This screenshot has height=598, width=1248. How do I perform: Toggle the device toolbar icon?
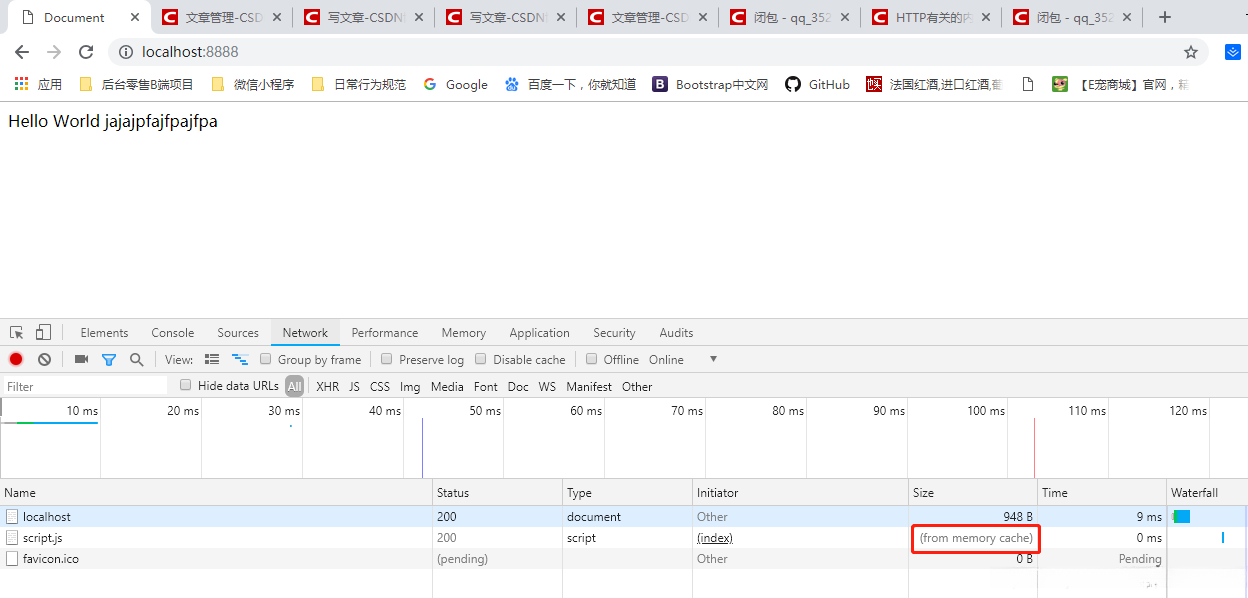pos(43,333)
